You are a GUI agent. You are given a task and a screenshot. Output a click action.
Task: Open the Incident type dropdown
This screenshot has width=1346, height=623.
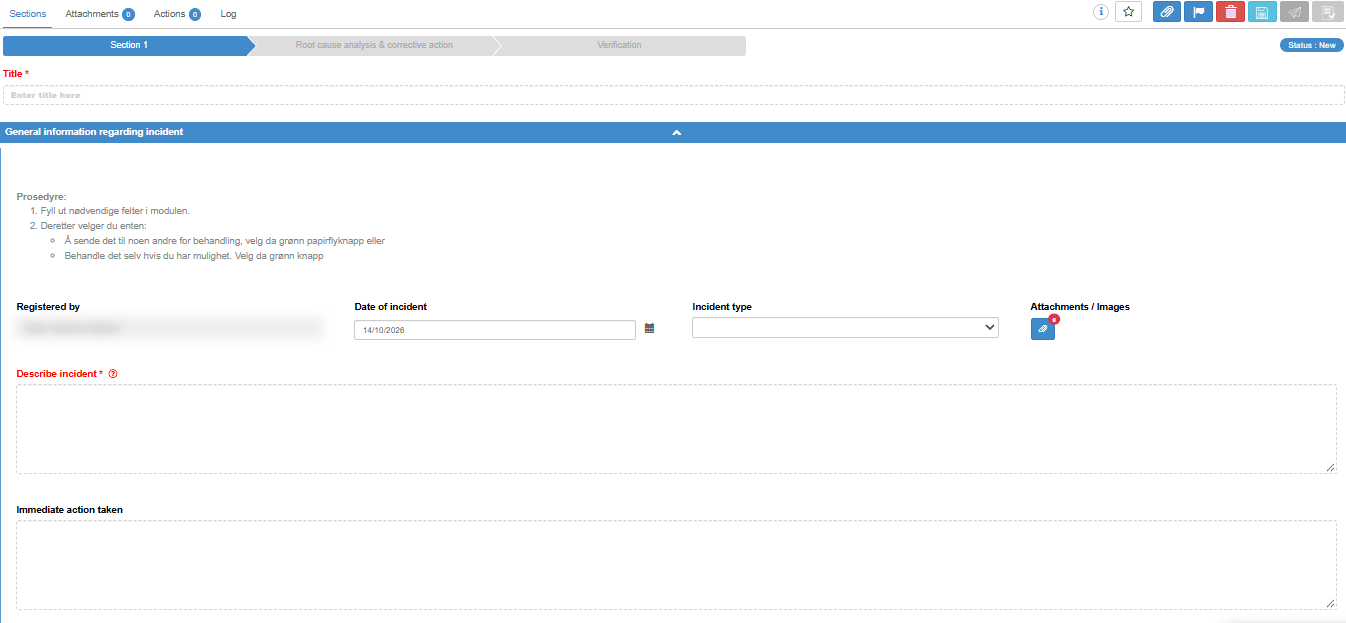[845, 328]
